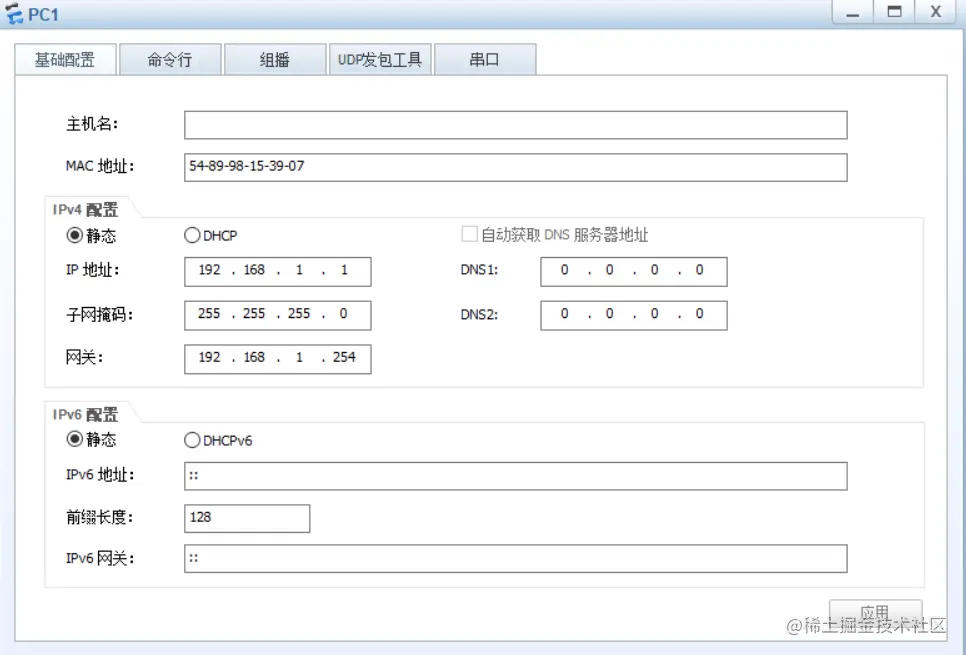Viewport: 966px width, 655px height.
Task: Click the IP 地址 field 192.168.1.1
Action: (x=278, y=272)
